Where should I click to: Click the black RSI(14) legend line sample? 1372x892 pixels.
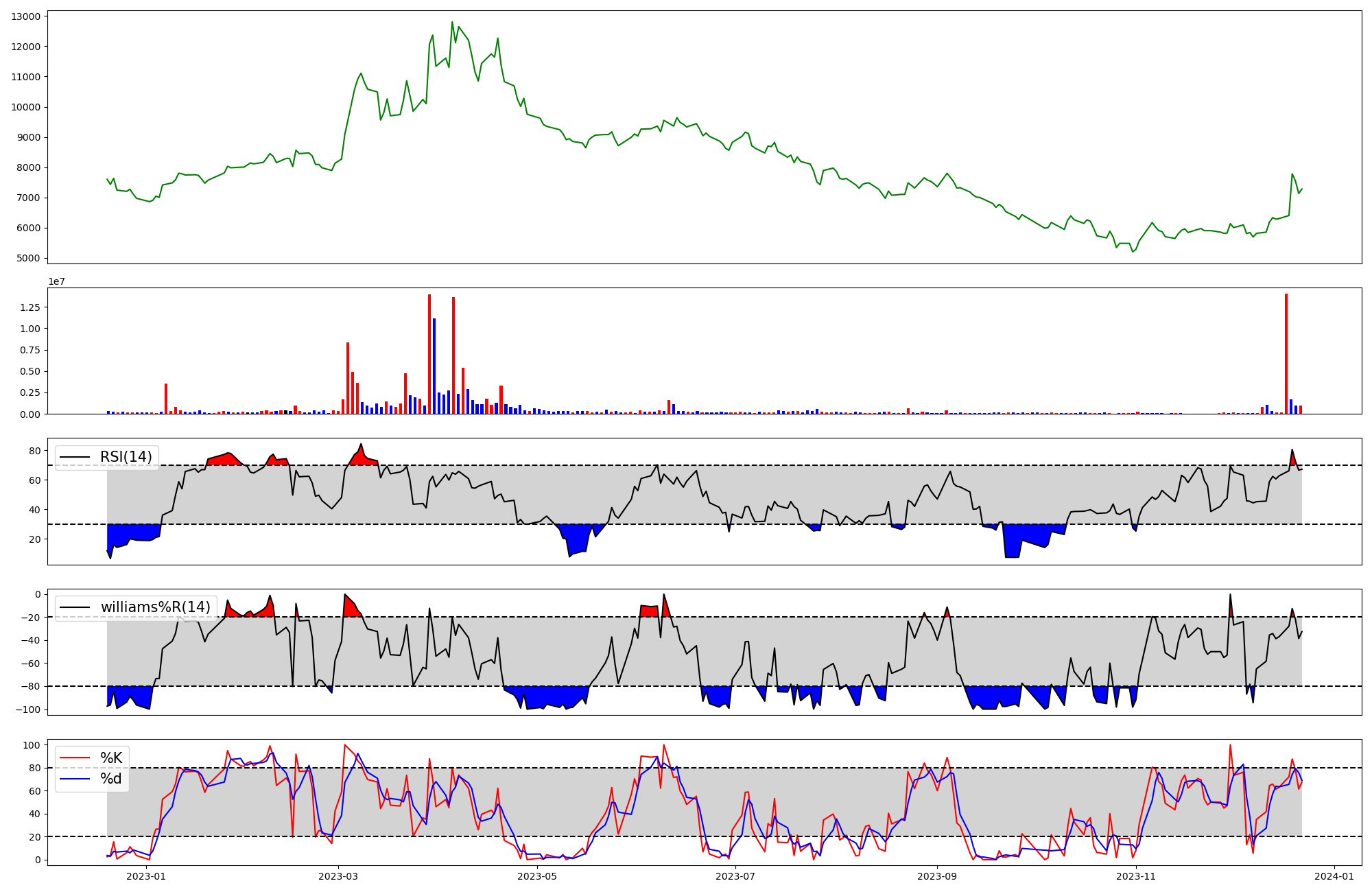pyautogui.click(x=75, y=457)
